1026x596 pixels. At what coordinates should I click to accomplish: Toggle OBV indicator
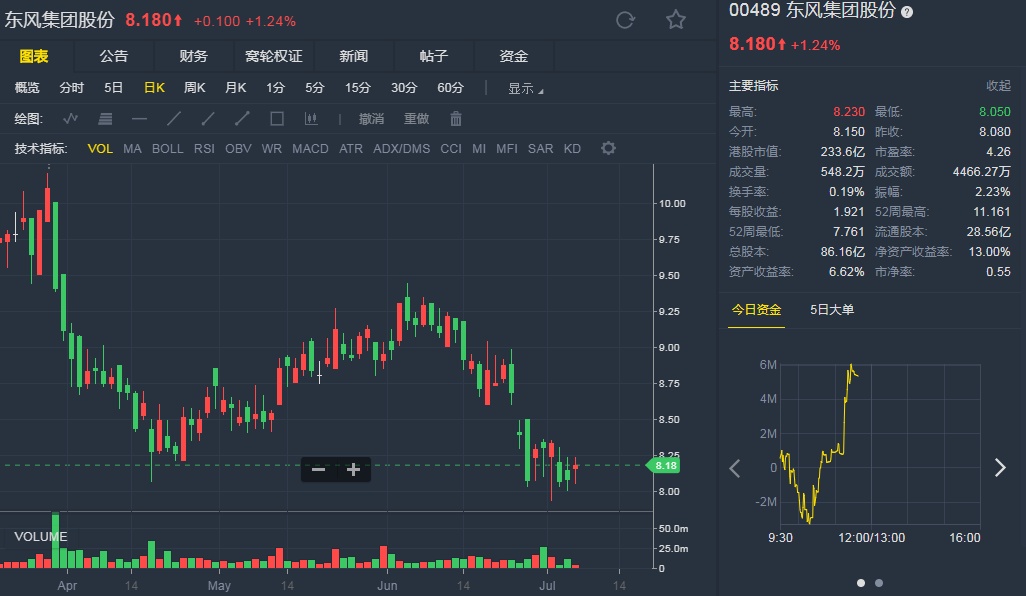click(x=238, y=149)
